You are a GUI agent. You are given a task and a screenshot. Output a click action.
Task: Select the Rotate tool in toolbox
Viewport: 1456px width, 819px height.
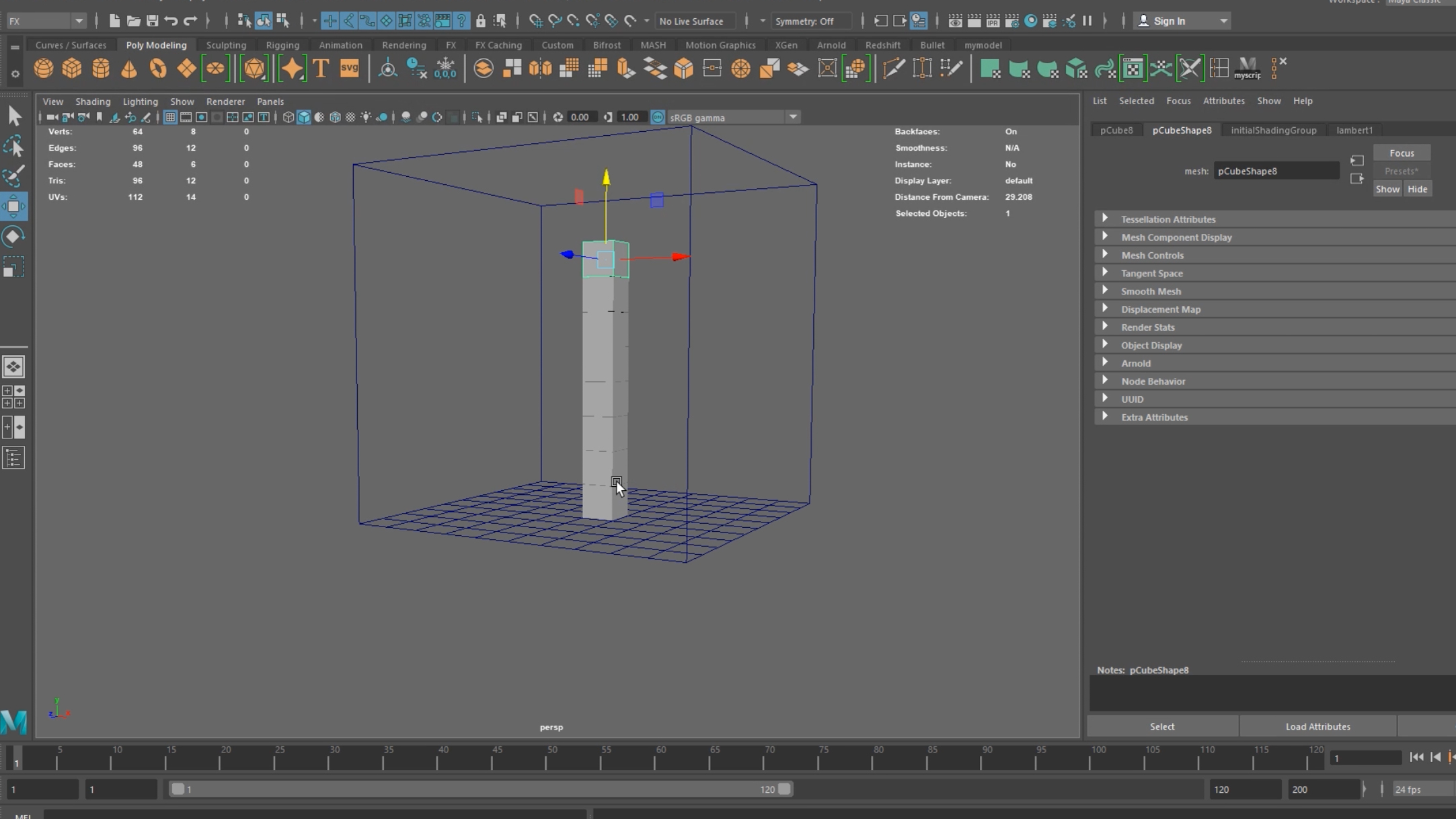pos(13,237)
